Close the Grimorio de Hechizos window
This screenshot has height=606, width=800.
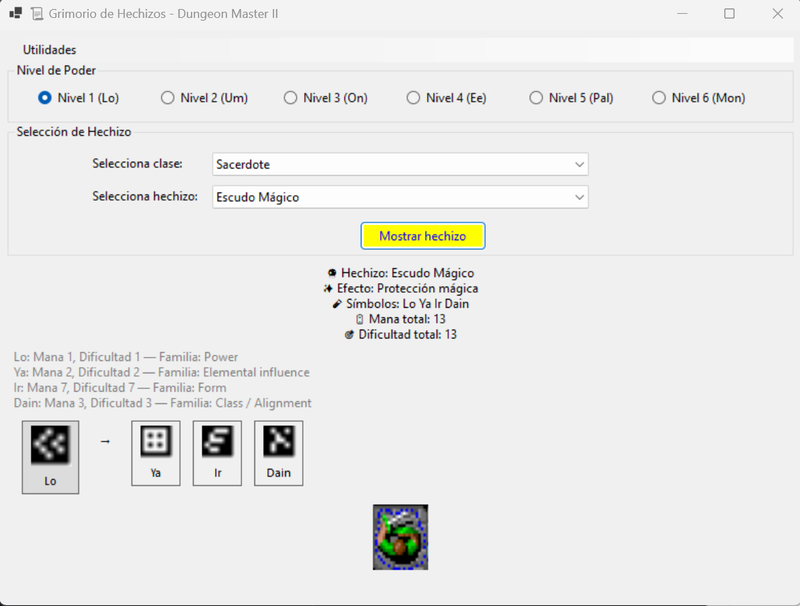coord(777,14)
